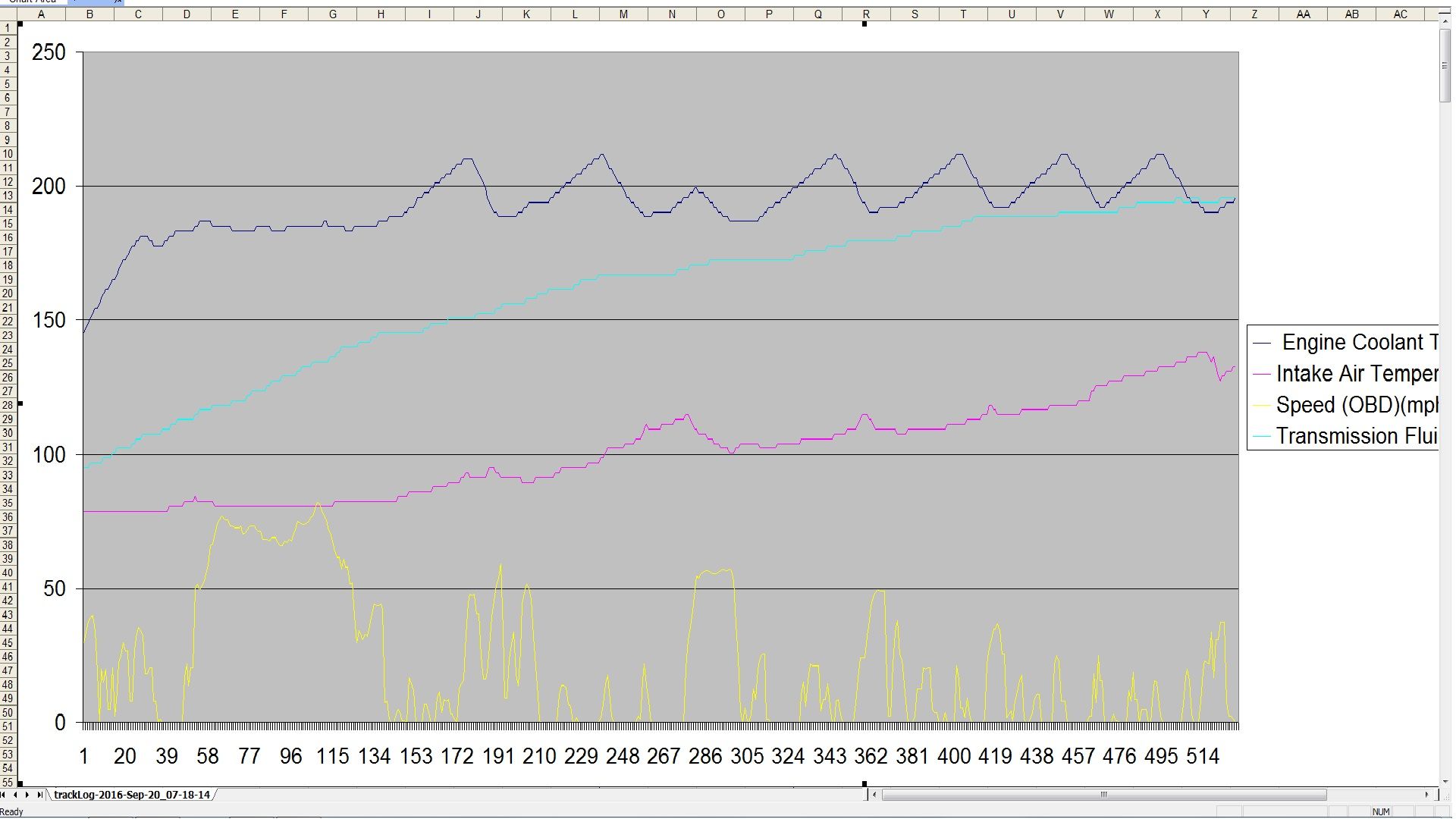Click the 150 value axis label
1456x819 pixels.
tap(49, 320)
